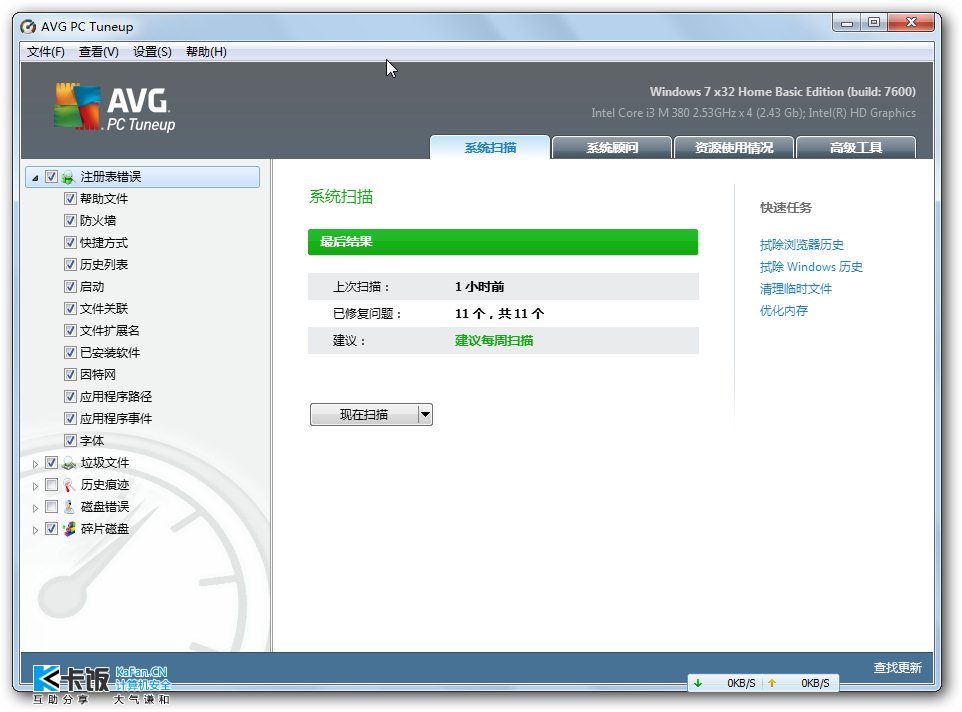This screenshot has height=712, width=962.
Task: Click the junk files (垃圾文件) category icon
Action: (x=69, y=463)
